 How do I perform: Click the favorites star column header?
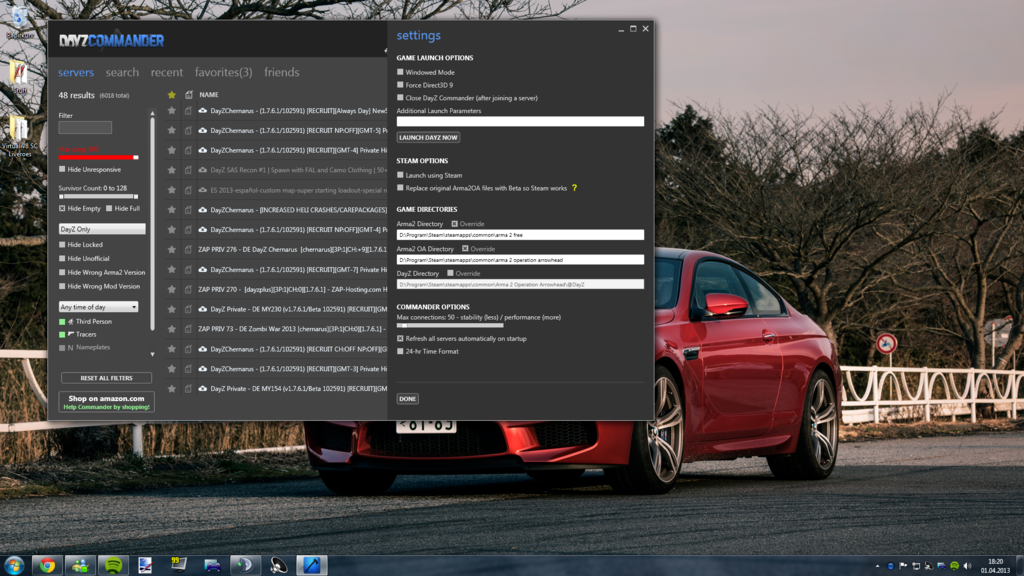coord(172,95)
